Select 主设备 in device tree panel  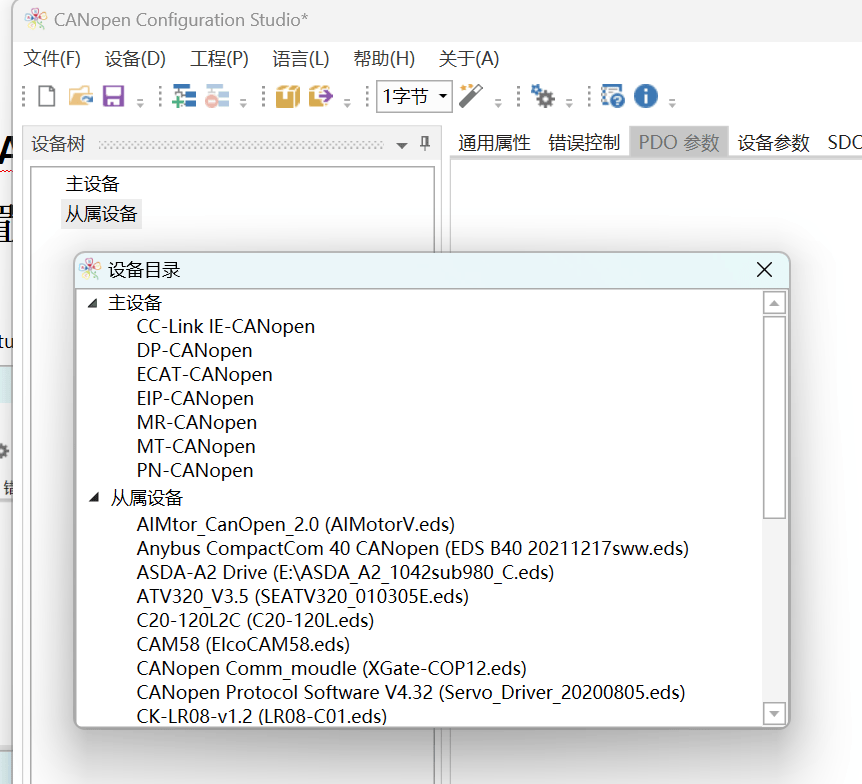coord(92,184)
